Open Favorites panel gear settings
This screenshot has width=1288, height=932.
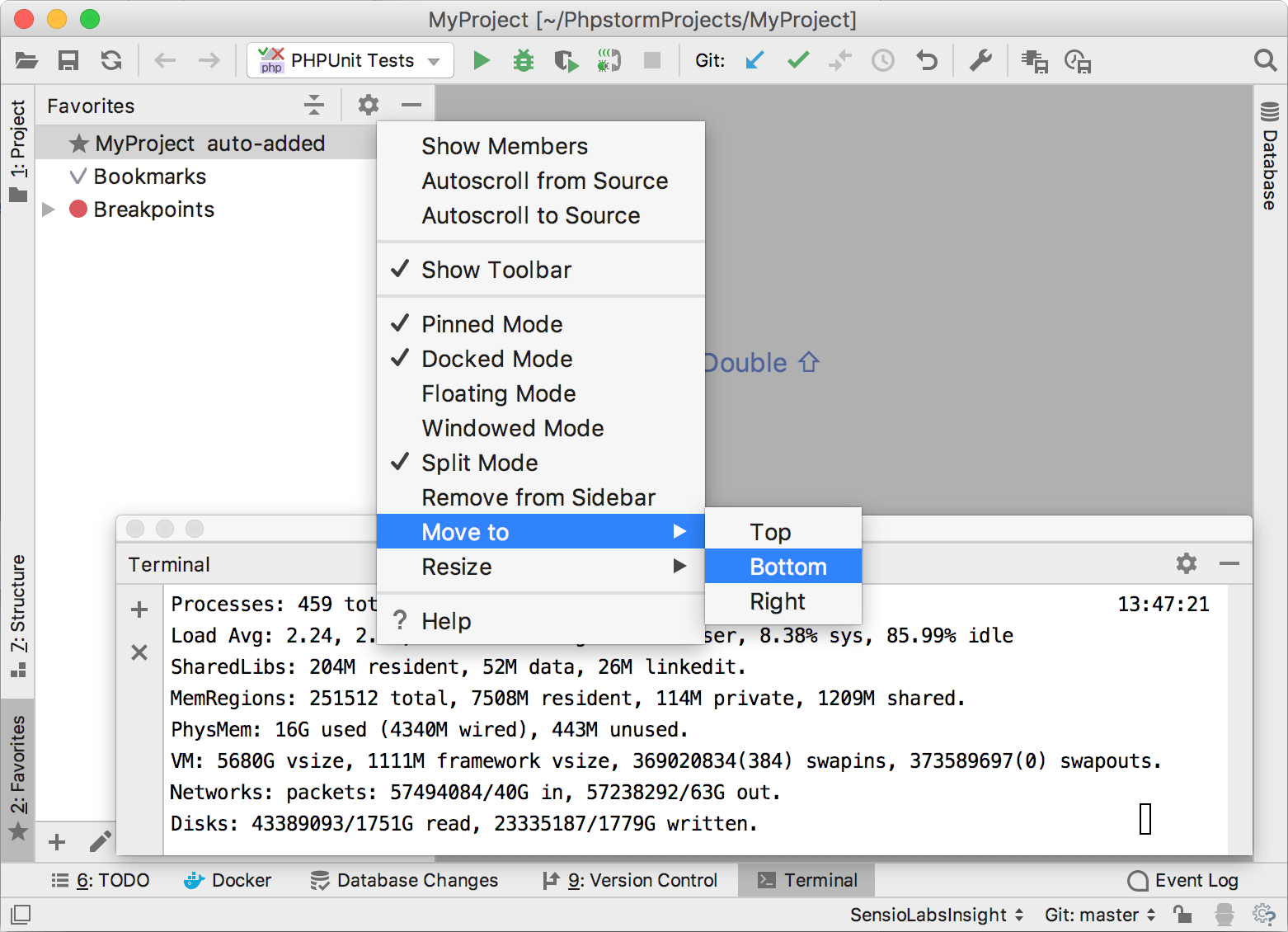tap(369, 105)
